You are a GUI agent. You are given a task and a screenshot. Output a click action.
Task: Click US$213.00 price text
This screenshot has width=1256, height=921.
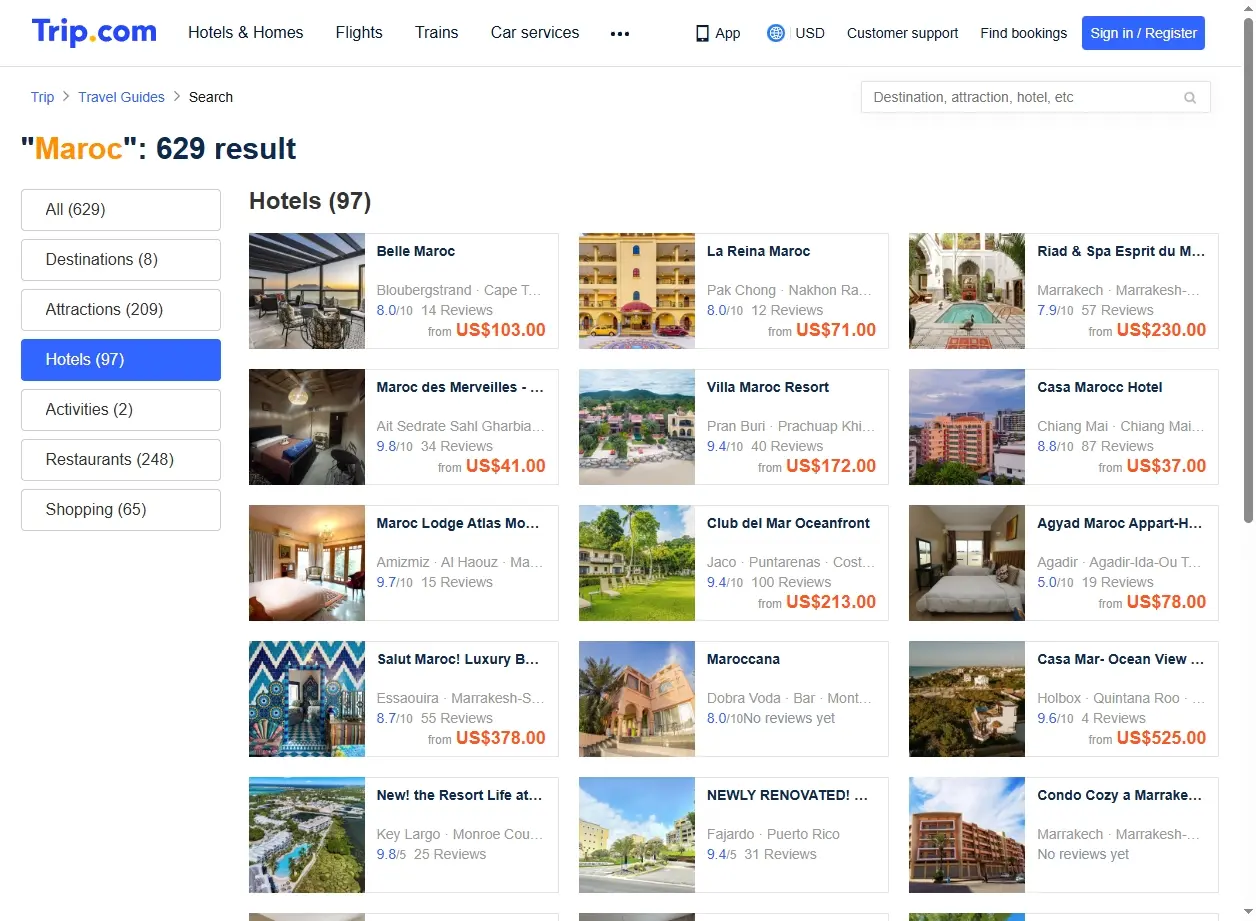(831, 602)
